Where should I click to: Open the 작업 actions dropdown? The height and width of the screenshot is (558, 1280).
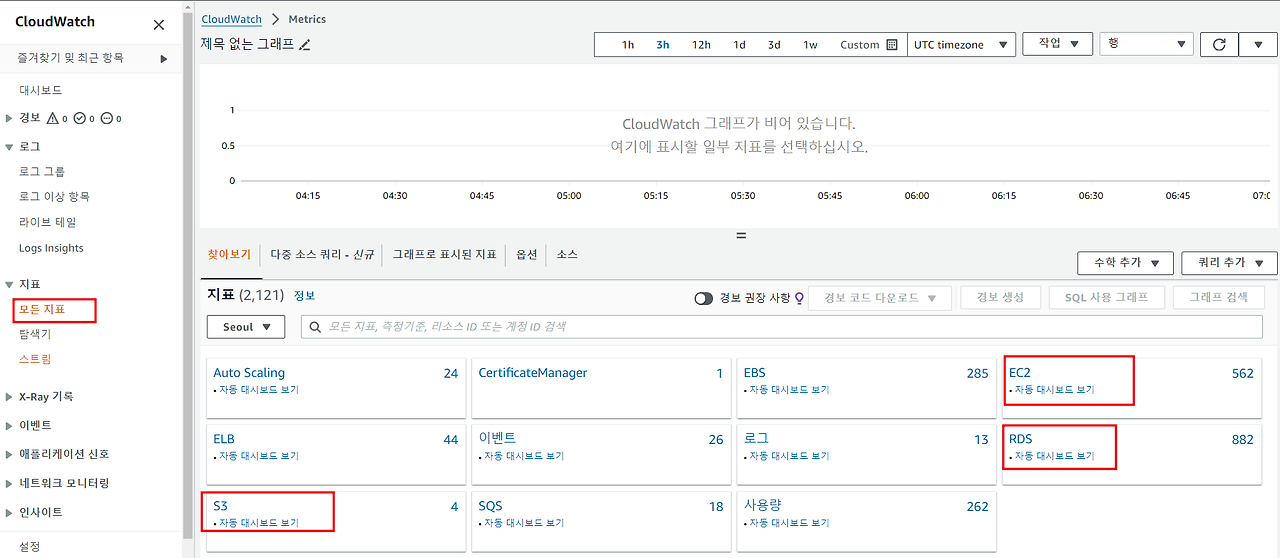[x=1059, y=44]
